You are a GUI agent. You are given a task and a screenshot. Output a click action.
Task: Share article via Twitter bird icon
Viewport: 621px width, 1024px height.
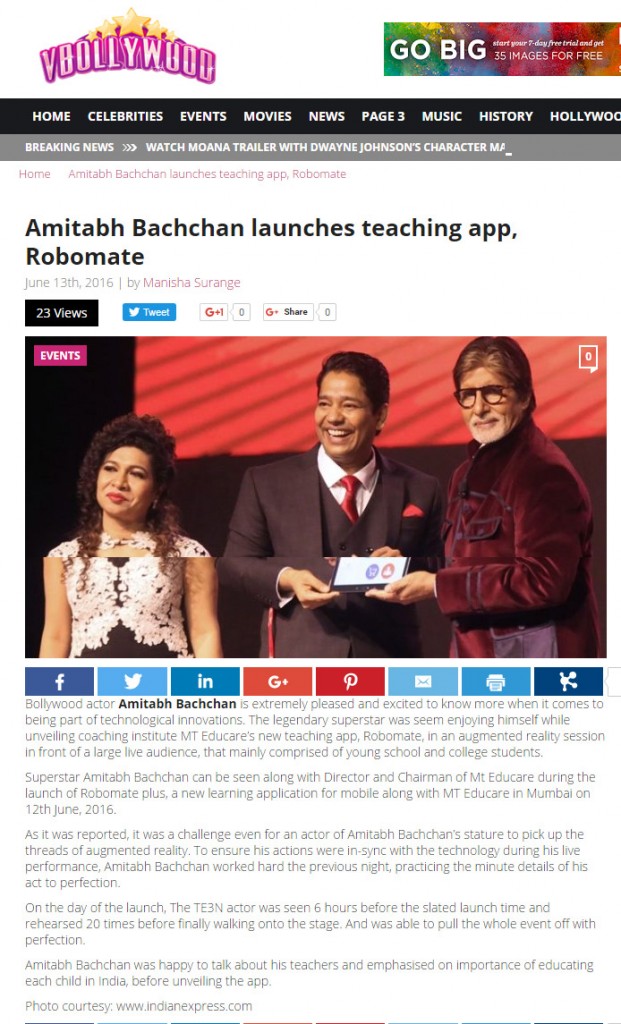[x=133, y=682]
